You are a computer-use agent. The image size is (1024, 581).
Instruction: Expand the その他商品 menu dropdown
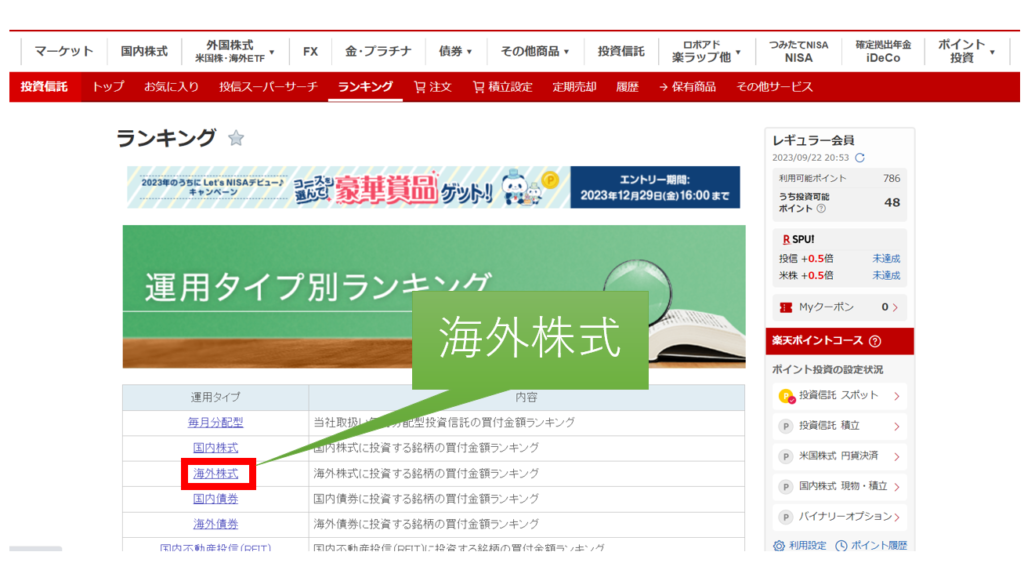tap(566, 52)
